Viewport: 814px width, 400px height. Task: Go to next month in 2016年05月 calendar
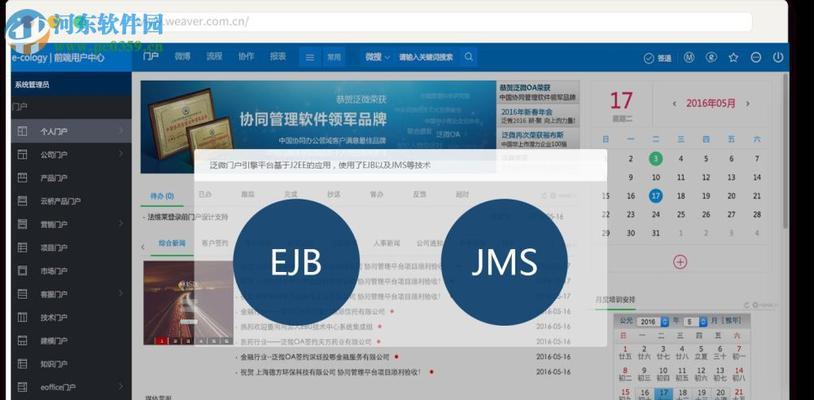click(x=748, y=104)
